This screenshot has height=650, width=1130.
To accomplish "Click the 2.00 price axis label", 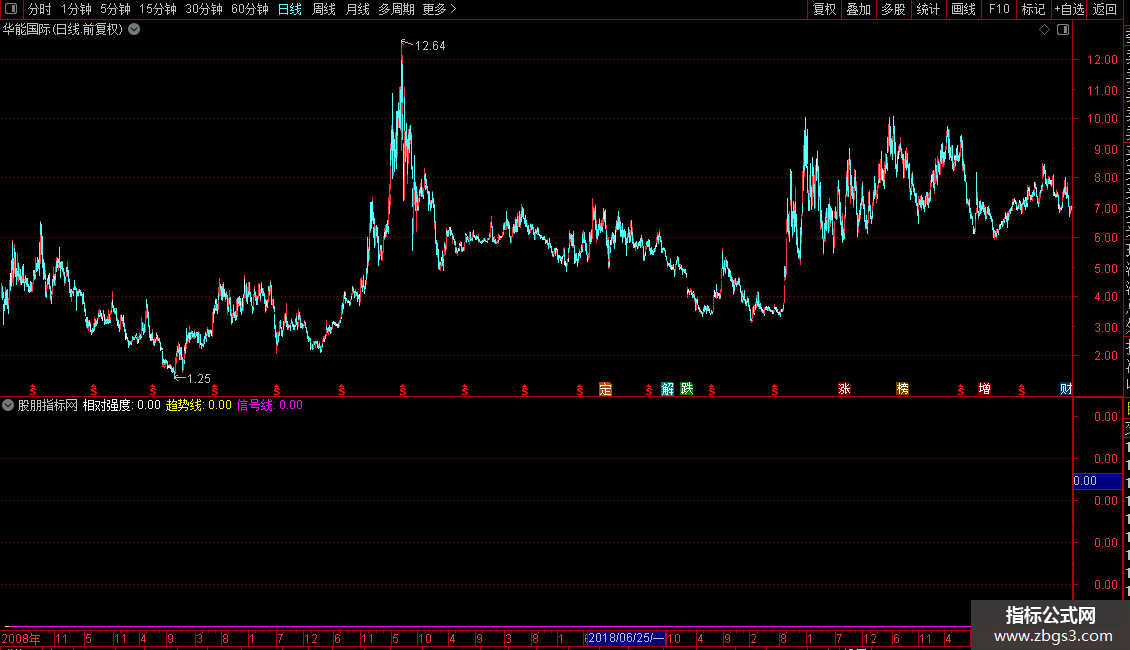I will [1105, 356].
